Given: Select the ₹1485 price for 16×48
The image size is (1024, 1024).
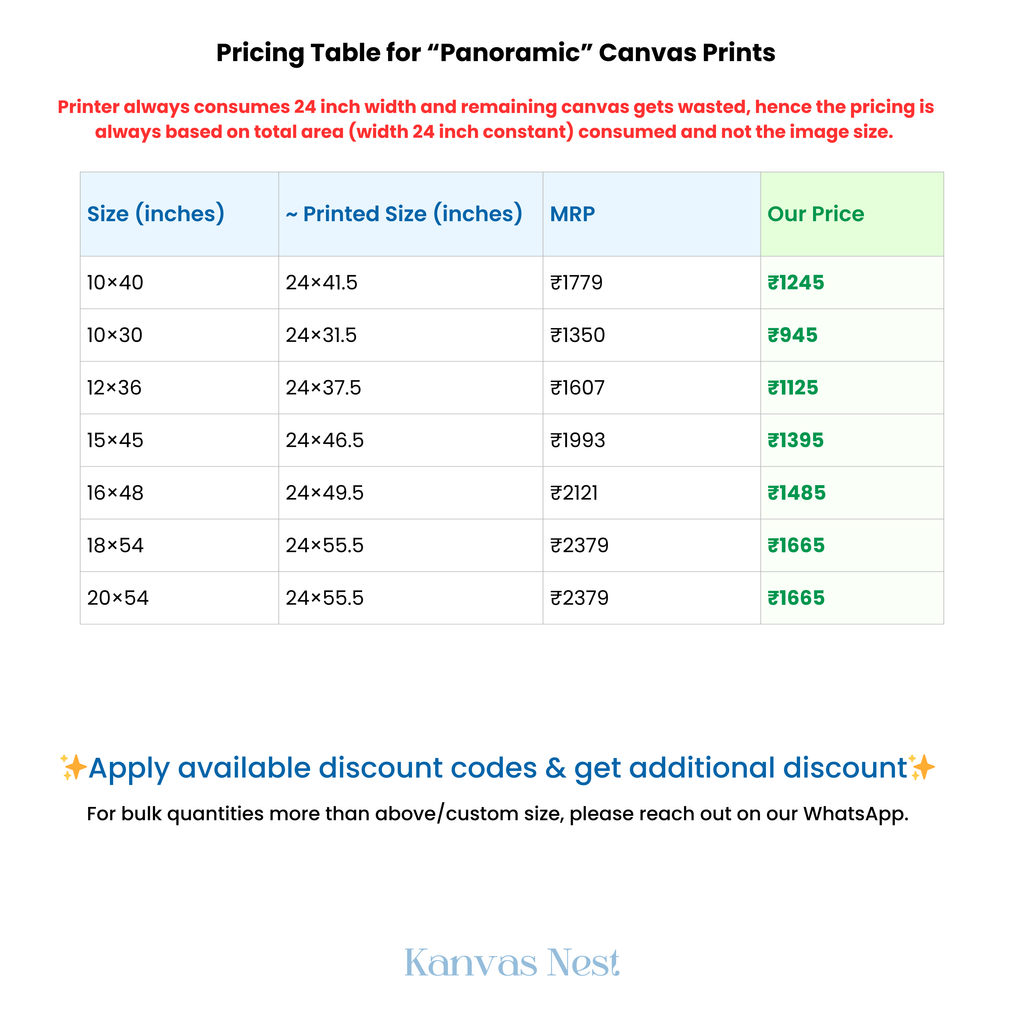Looking at the screenshot, I should (x=796, y=493).
